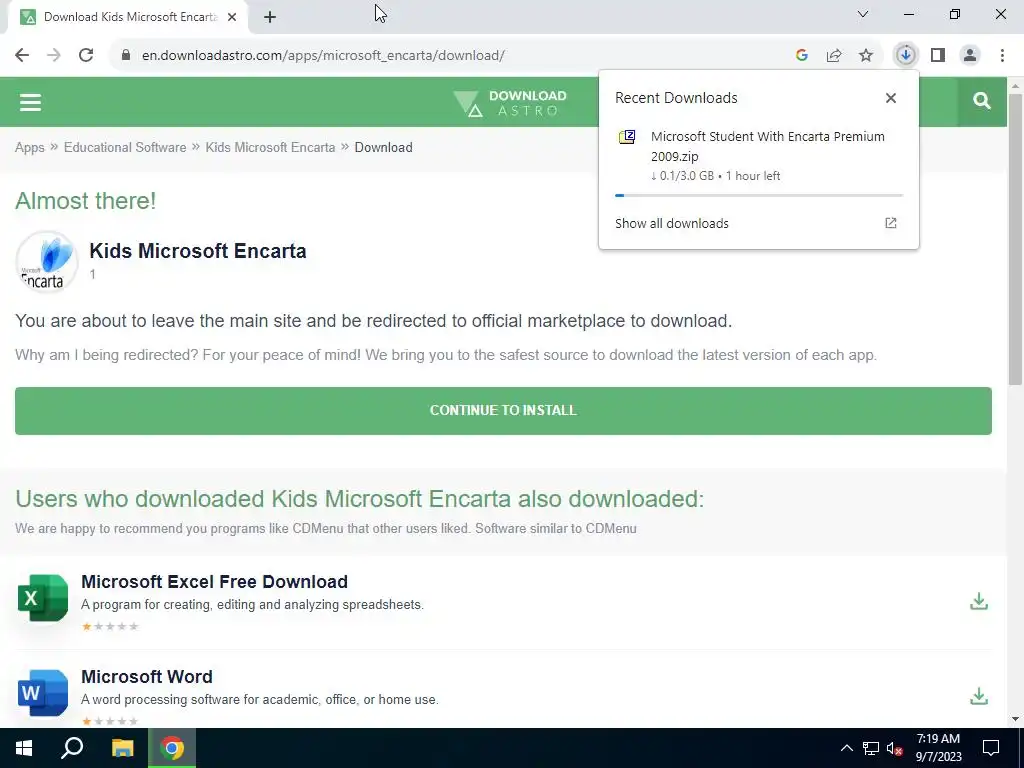Viewport: 1024px width, 768px height.
Task: Go back to the previous page
Action: (22, 56)
